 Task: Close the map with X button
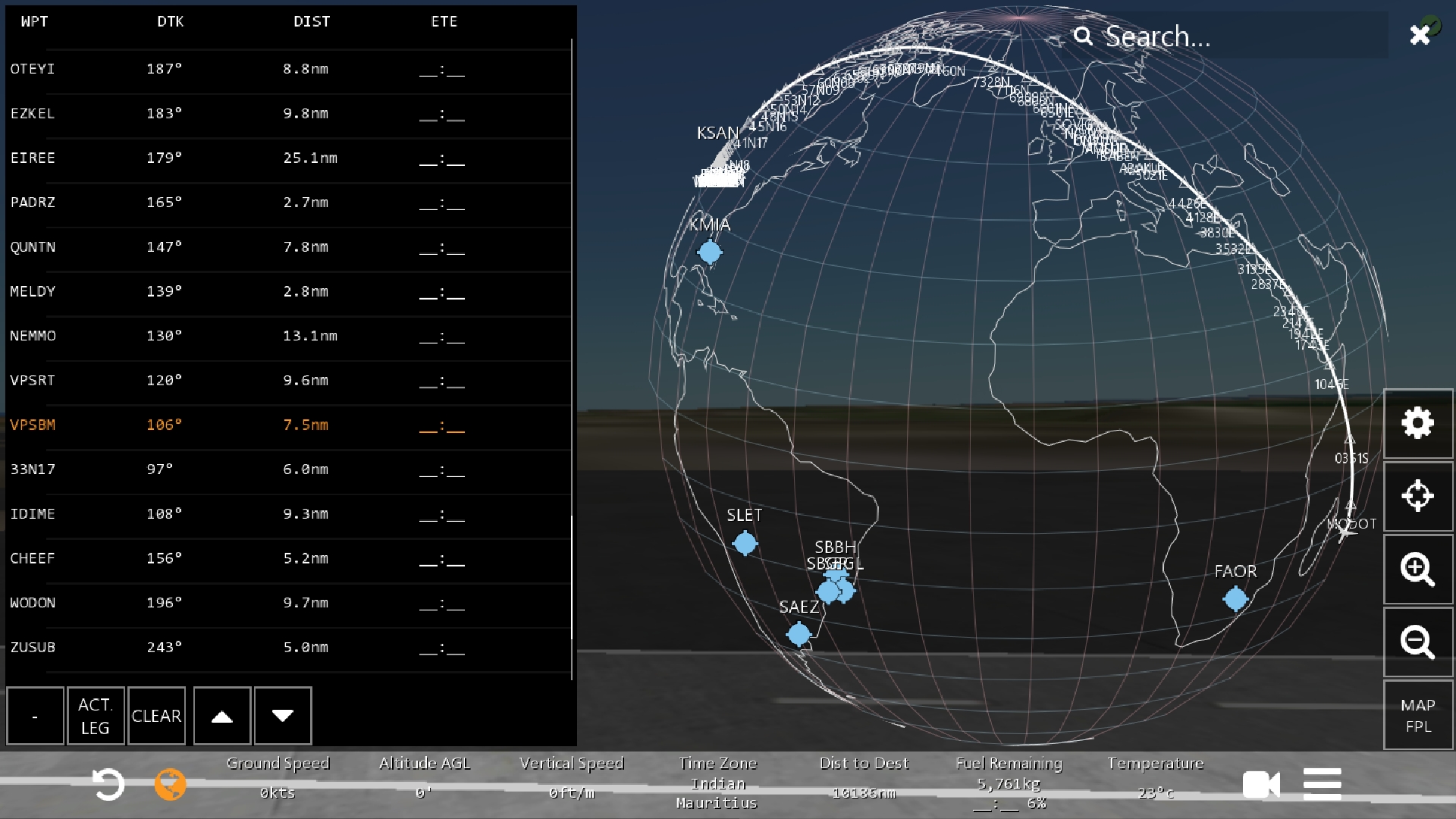click(x=1420, y=35)
